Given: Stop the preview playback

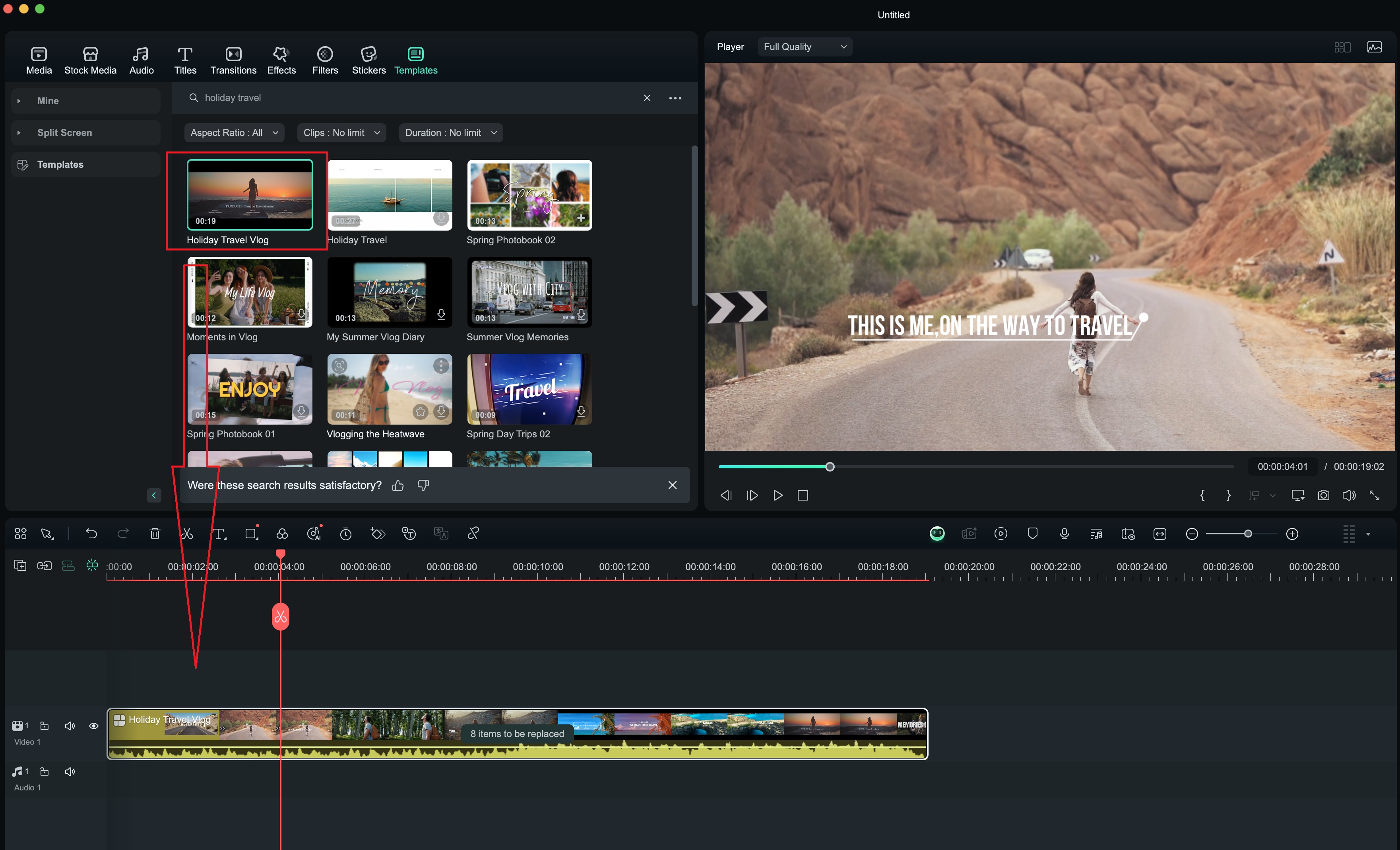Looking at the screenshot, I should [x=802, y=495].
